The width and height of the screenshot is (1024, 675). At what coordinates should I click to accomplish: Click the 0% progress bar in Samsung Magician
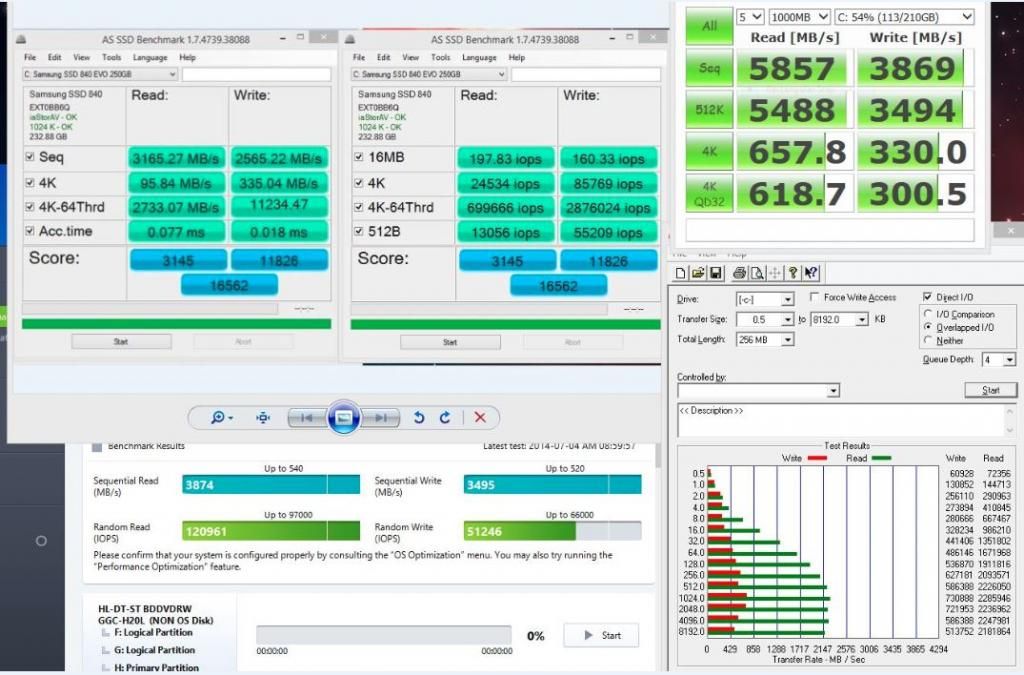[384, 635]
